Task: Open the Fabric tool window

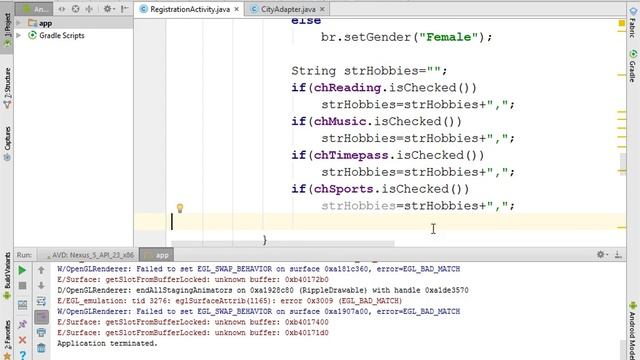Action: [633, 22]
